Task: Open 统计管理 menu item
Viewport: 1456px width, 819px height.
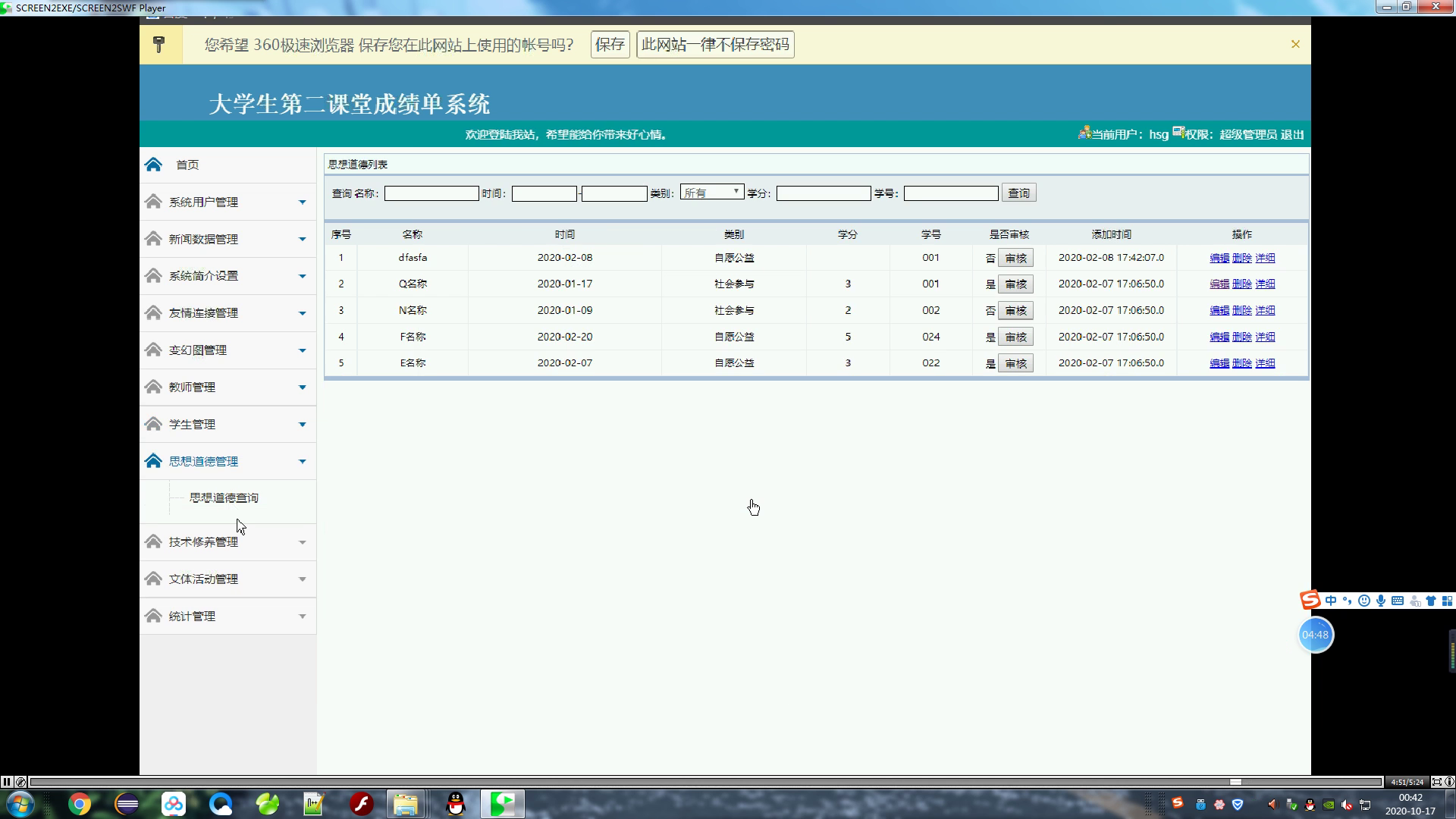Action: coord(227,617)
